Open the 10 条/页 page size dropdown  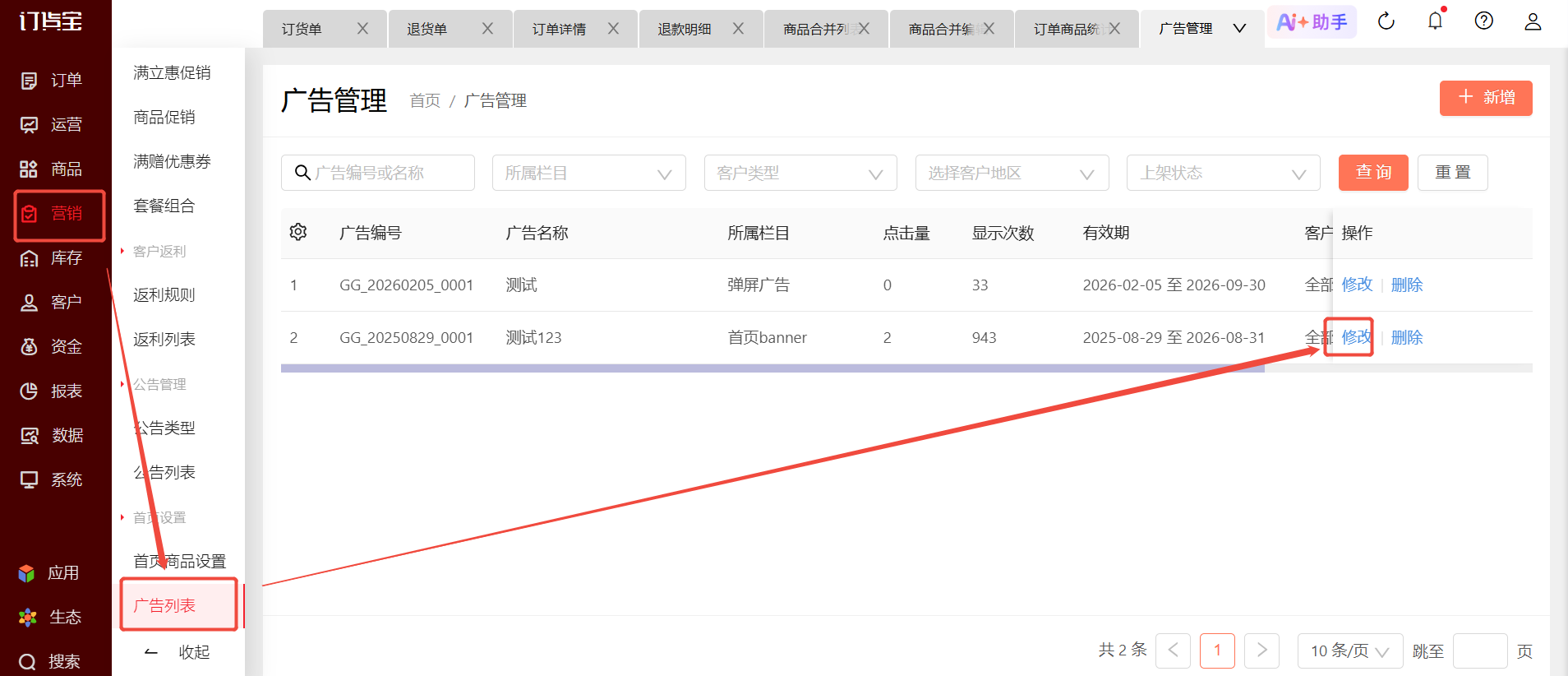(x=1350, y=651)
